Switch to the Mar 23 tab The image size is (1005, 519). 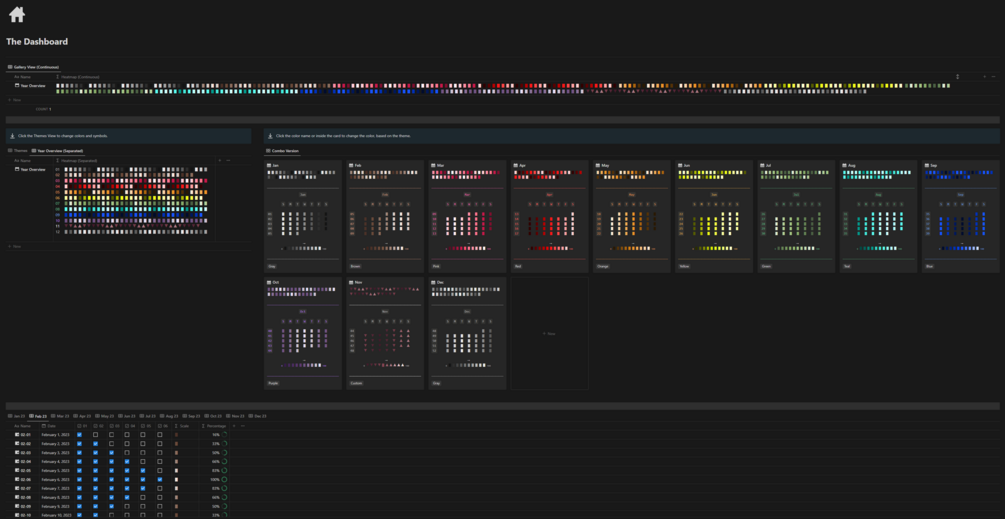[60, 416]
